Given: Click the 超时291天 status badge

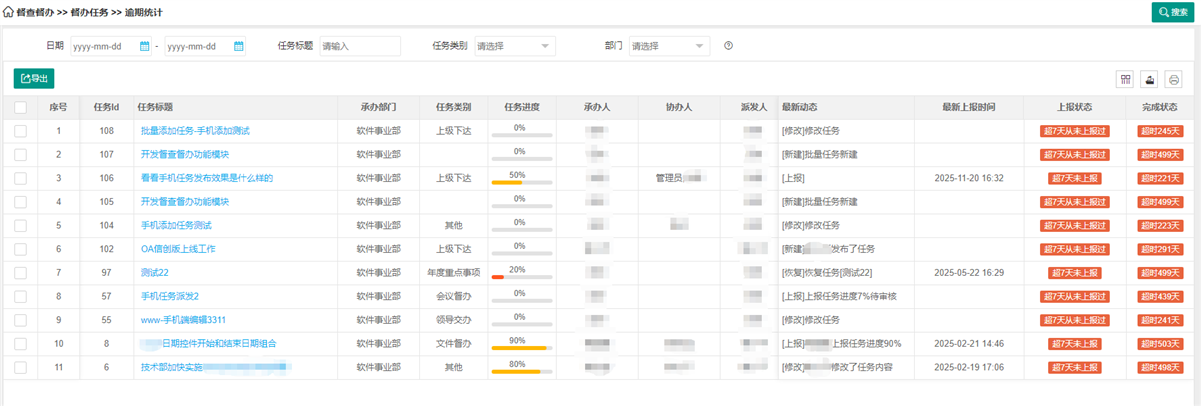Looking at the screenshot, I should [x=1159, y=249].
